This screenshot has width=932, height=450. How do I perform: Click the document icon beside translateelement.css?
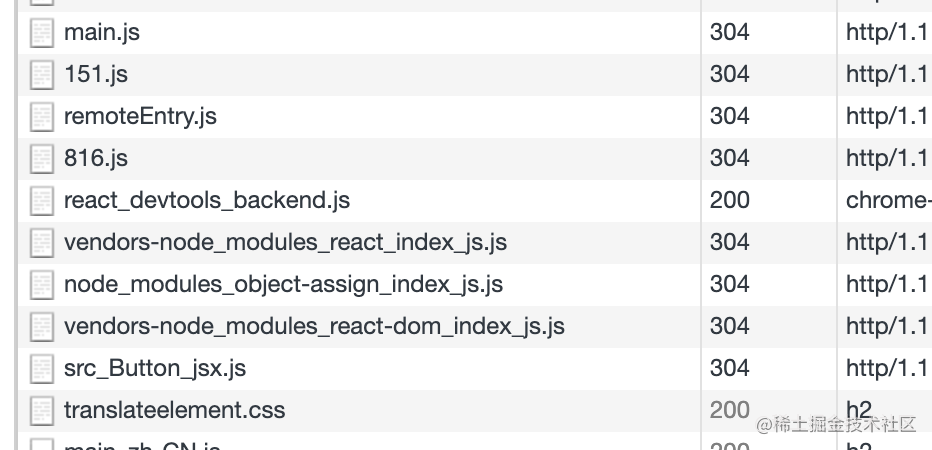[x=42, y=411]
